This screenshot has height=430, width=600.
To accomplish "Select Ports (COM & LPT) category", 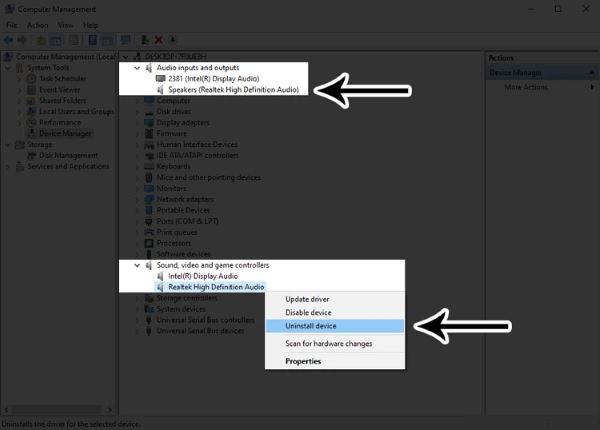I will click(187, 222).
